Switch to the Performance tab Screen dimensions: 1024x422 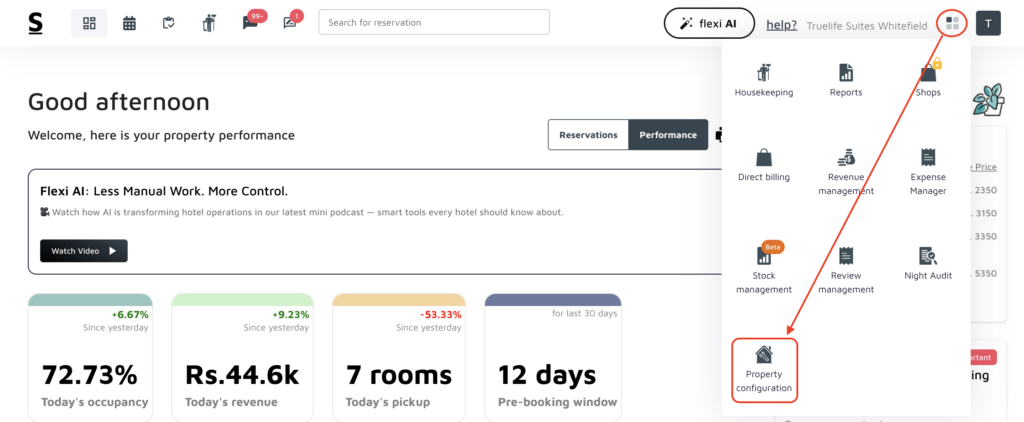pos(668,135)
